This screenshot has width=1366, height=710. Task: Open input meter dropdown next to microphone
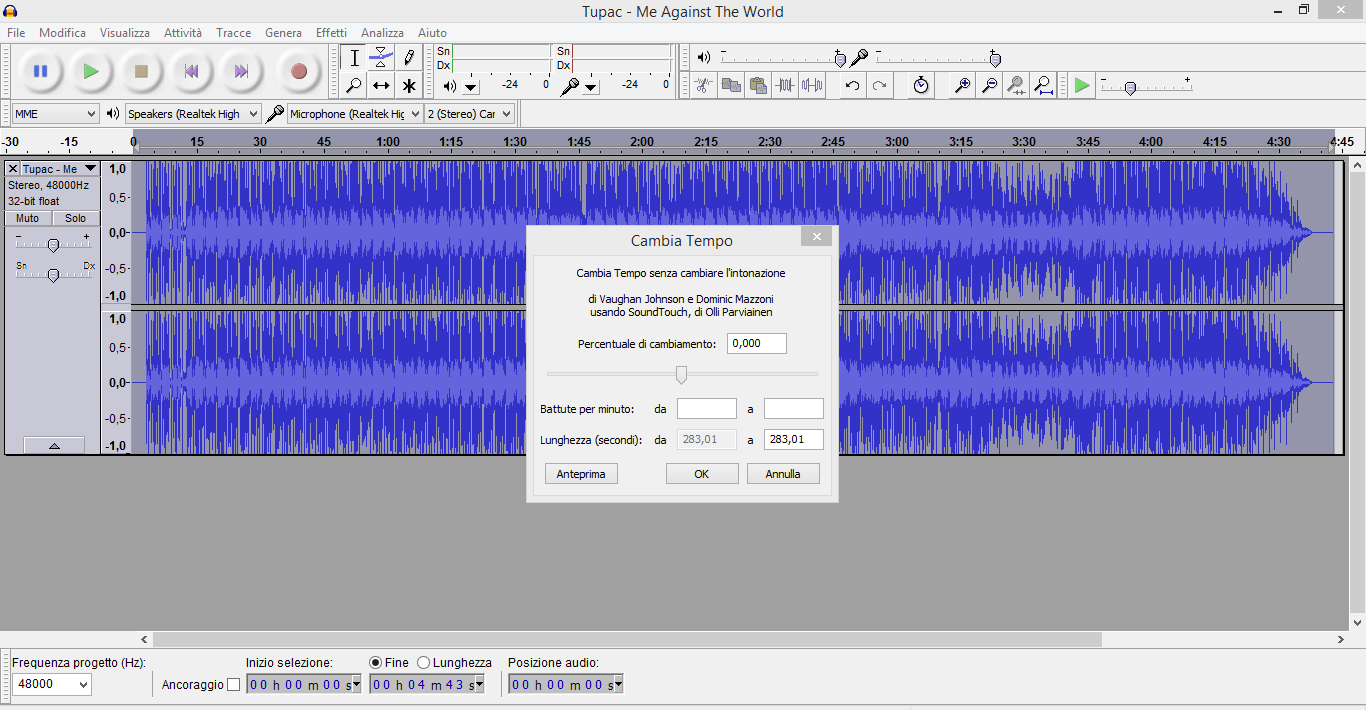pyautogui.click(x=591, y=87)
